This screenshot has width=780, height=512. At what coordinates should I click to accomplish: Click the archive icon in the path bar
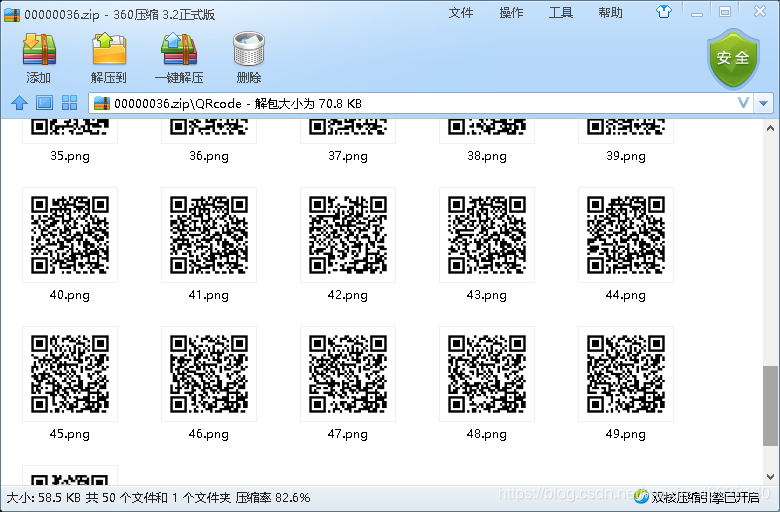[102, 103]
